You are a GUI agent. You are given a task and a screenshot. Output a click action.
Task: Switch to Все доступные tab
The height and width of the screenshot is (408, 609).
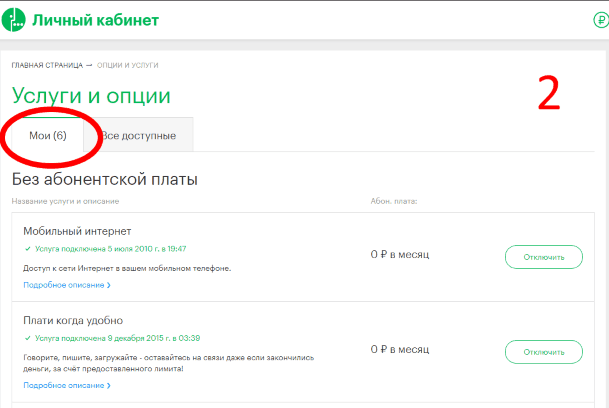tap(139, 136)
